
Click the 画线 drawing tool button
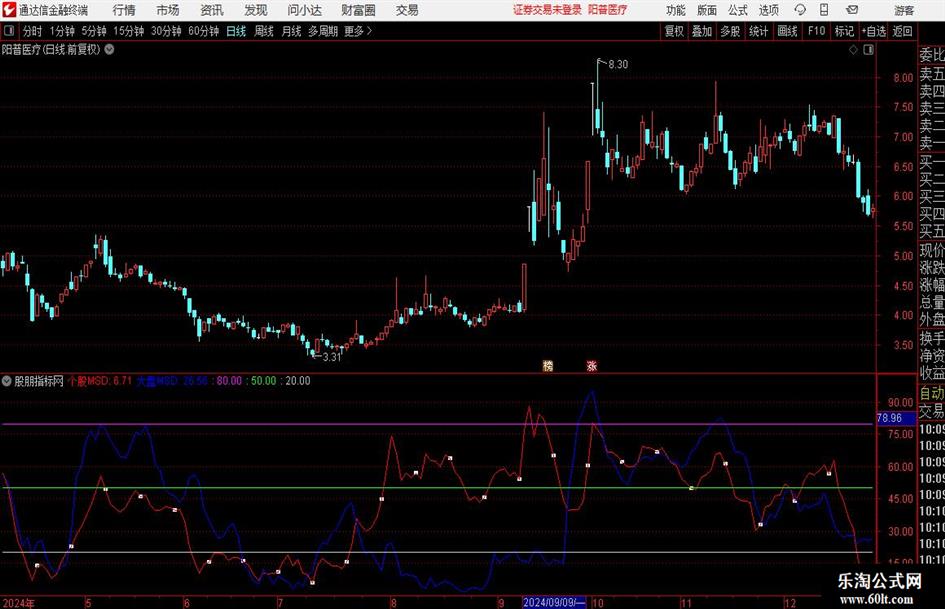coord(787,31)
